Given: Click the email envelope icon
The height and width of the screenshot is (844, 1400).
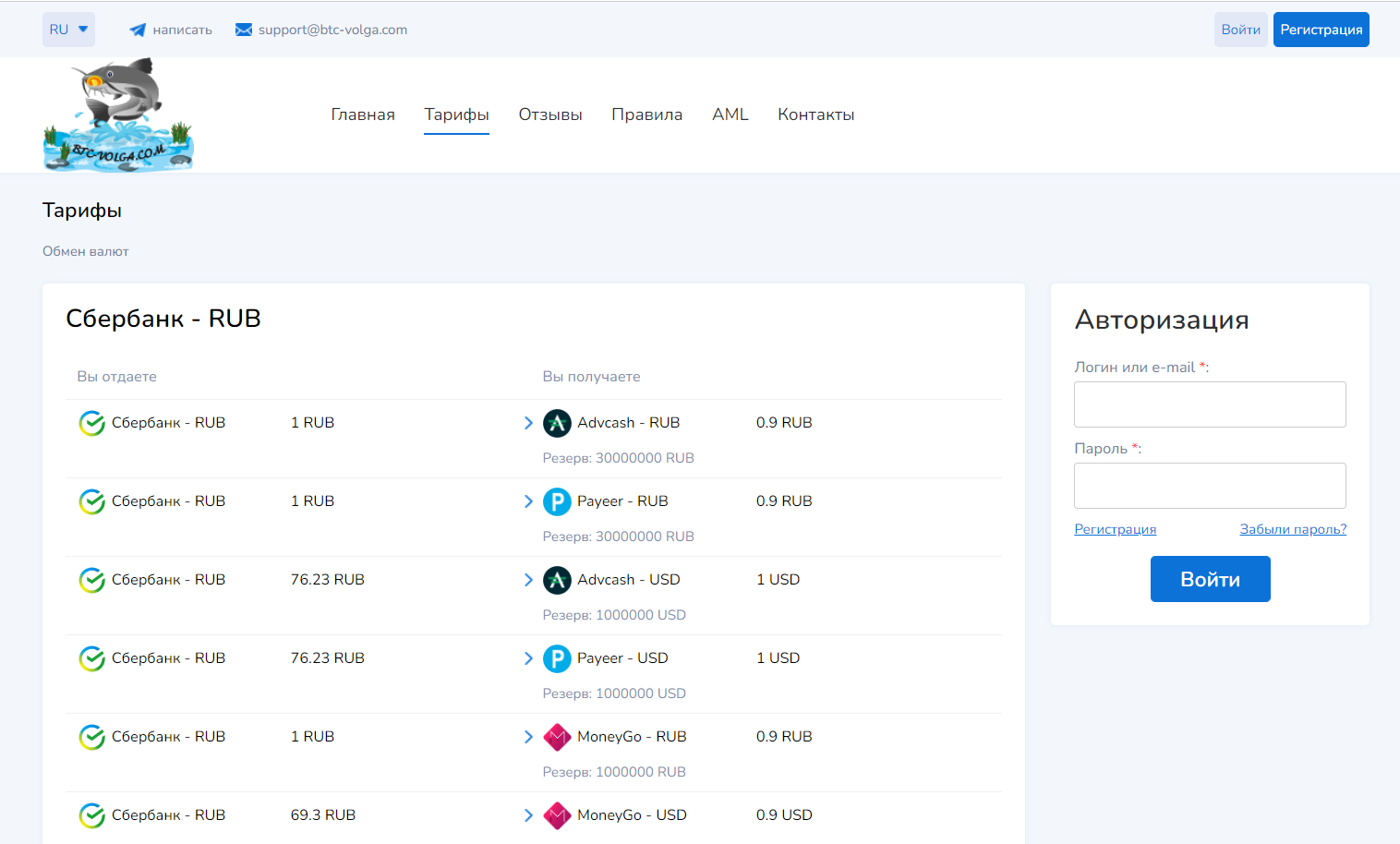Looking at the screenshot, I should click(x=244, y=30).
